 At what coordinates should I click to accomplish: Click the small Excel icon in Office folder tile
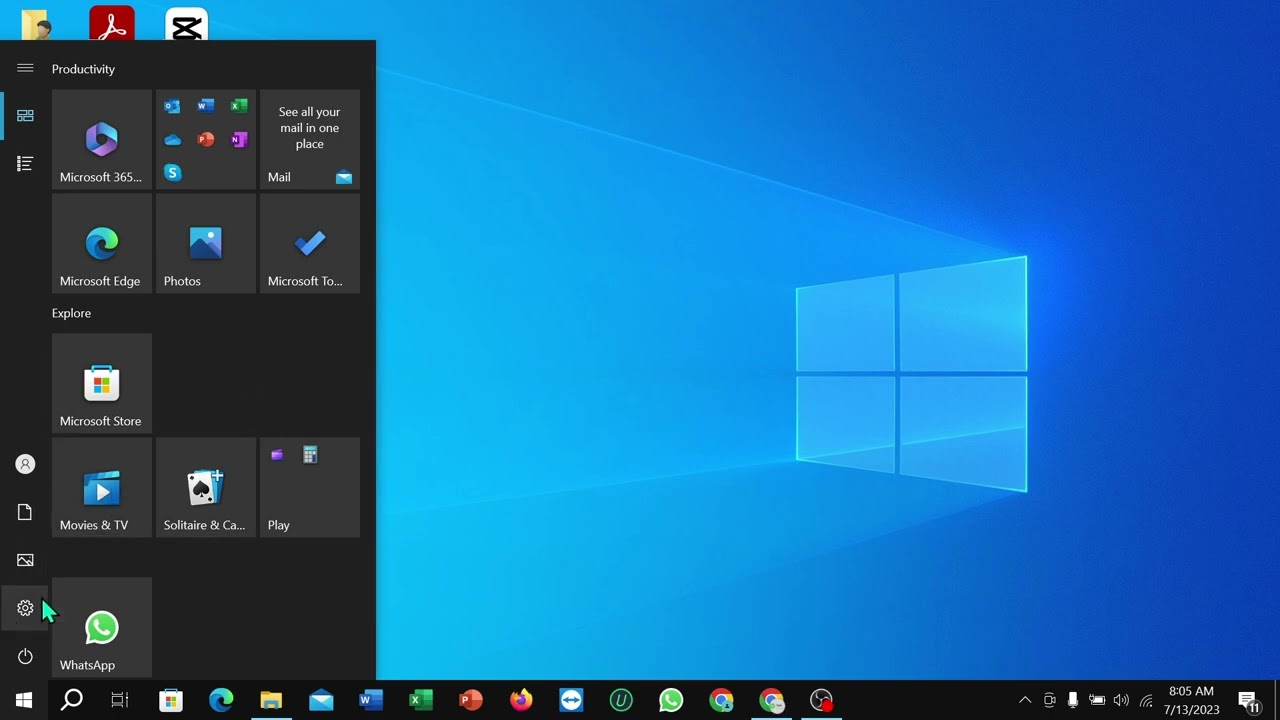point(238,106)
